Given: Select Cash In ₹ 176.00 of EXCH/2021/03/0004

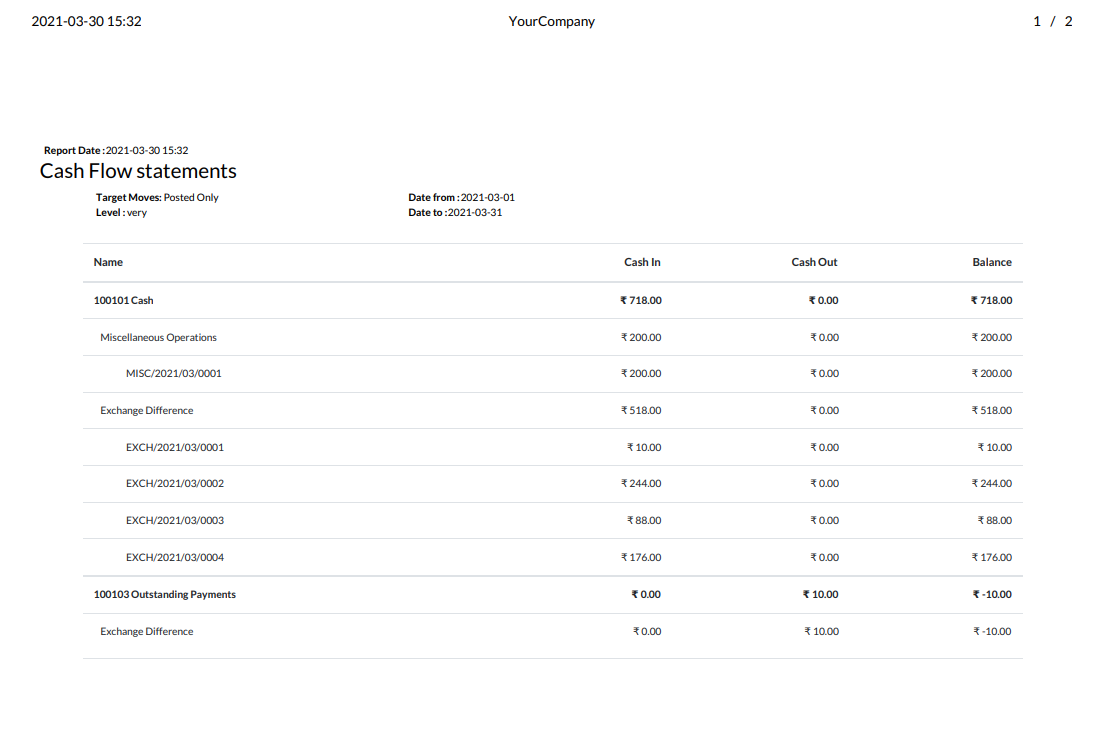Looking at the screenshot, I should (641, 558).
